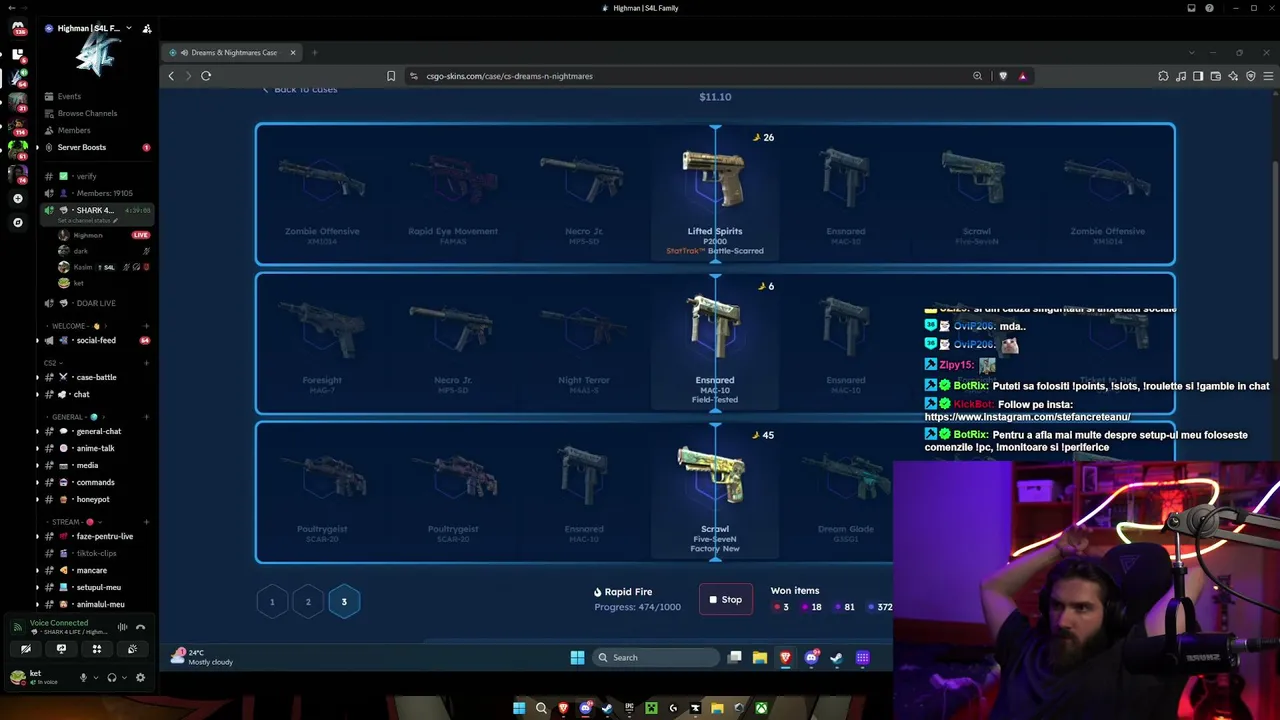Join the DOAR LIVE voice channel
Screen dimensions: 1280x720
[95, 303]
